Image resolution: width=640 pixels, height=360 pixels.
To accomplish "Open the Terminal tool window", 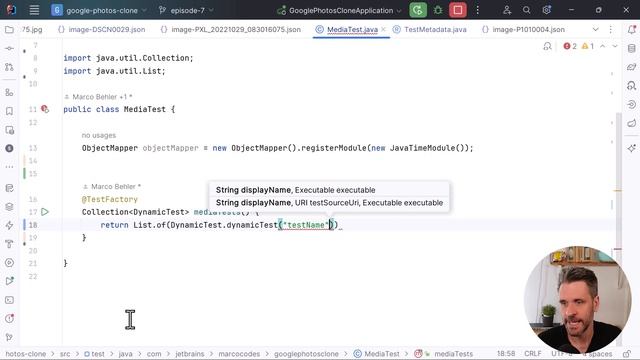I will point(9,300).
